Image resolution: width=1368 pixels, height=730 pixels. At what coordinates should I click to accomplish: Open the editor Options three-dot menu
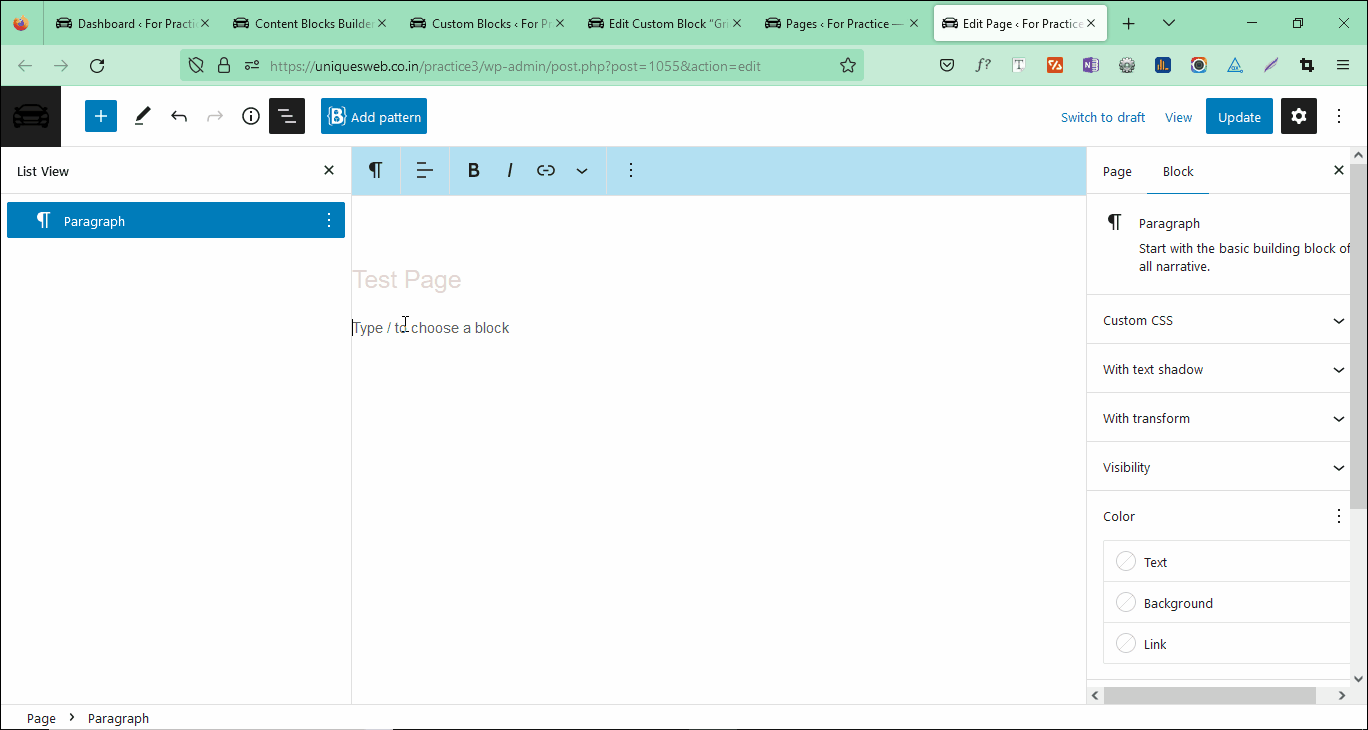[1339, 116]
